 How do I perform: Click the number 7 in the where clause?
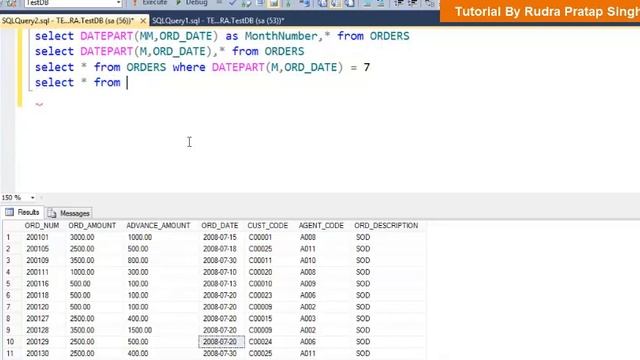[367, 67]
